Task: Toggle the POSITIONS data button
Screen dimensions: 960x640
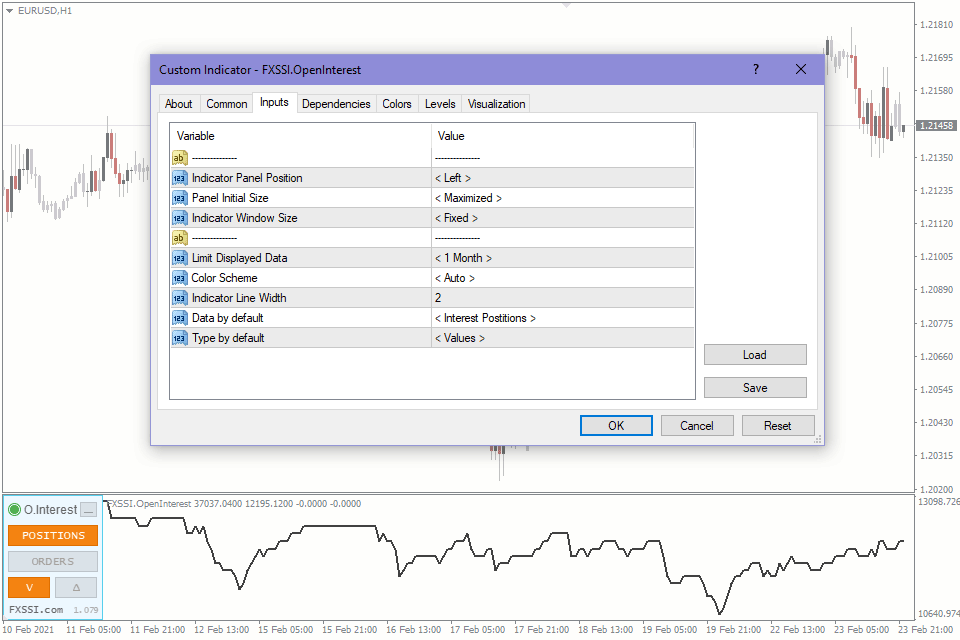Action: 53,535
